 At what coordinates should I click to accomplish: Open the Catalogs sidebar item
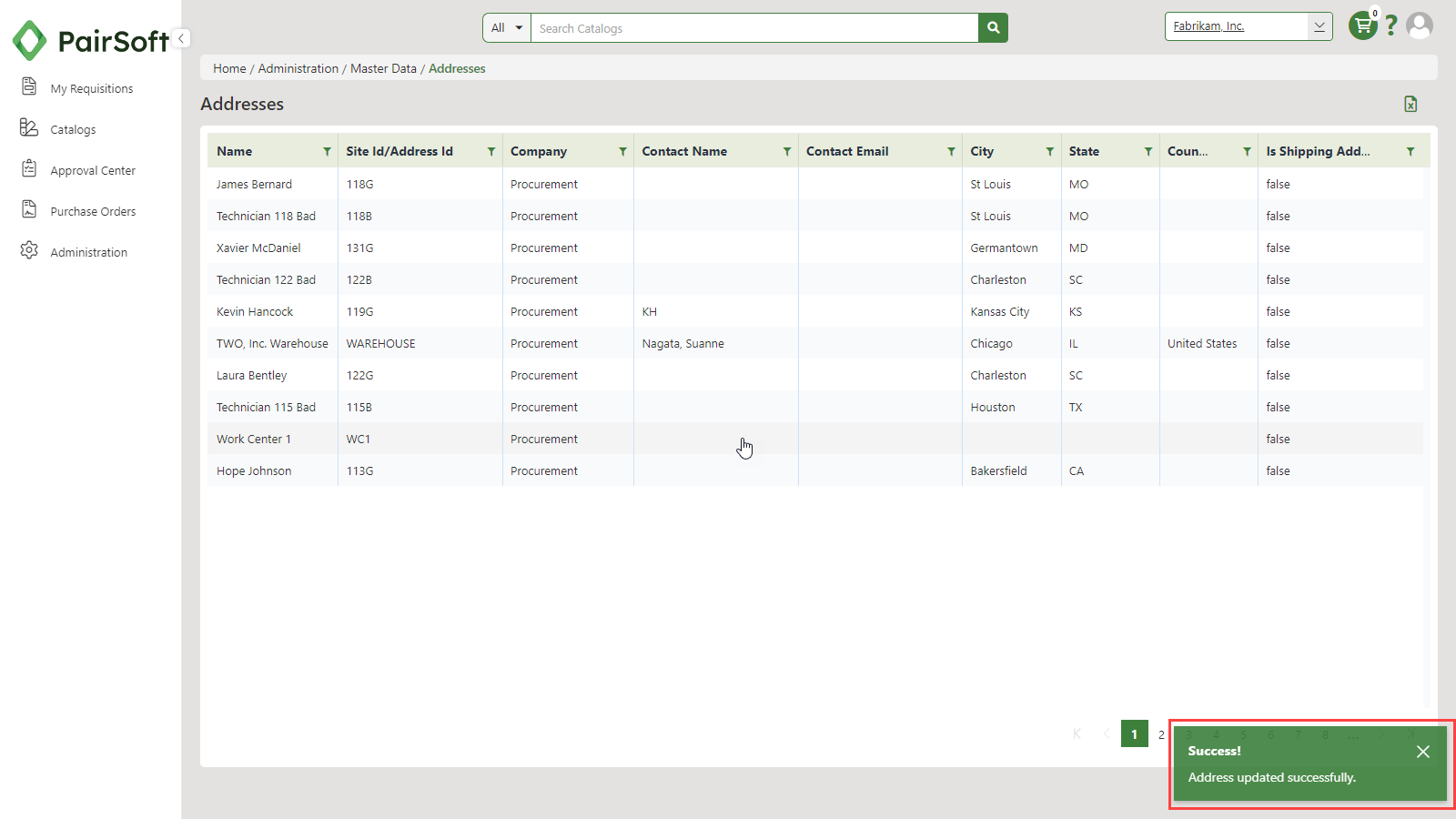pyautogui.click(x=58, y=129)
